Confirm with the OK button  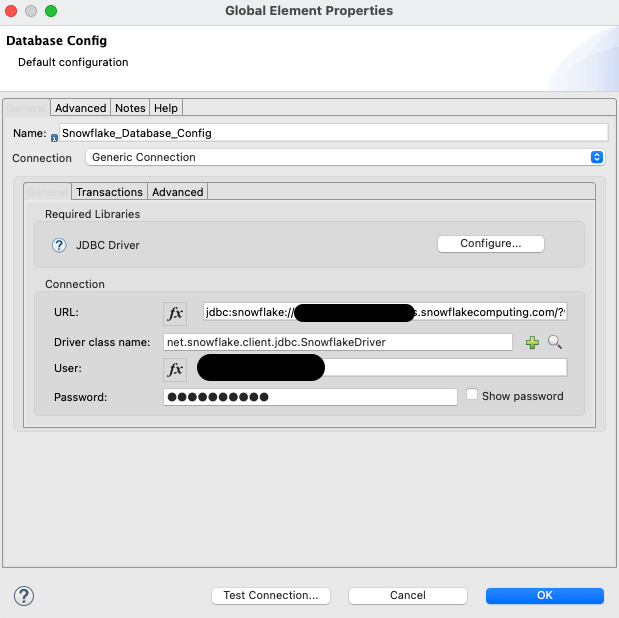coord(545,595)
